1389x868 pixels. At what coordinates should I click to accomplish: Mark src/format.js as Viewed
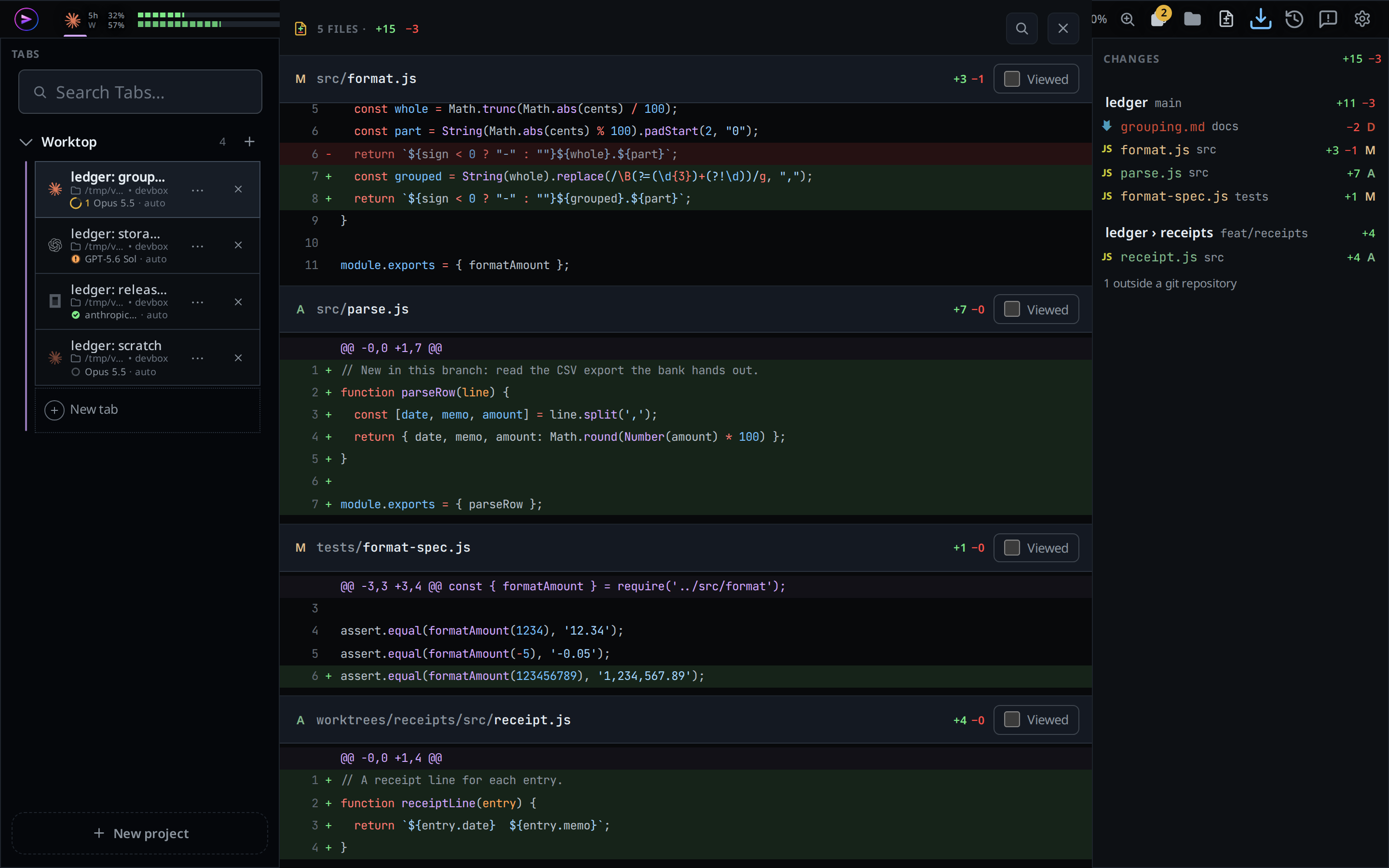(x=1036, y=79)
